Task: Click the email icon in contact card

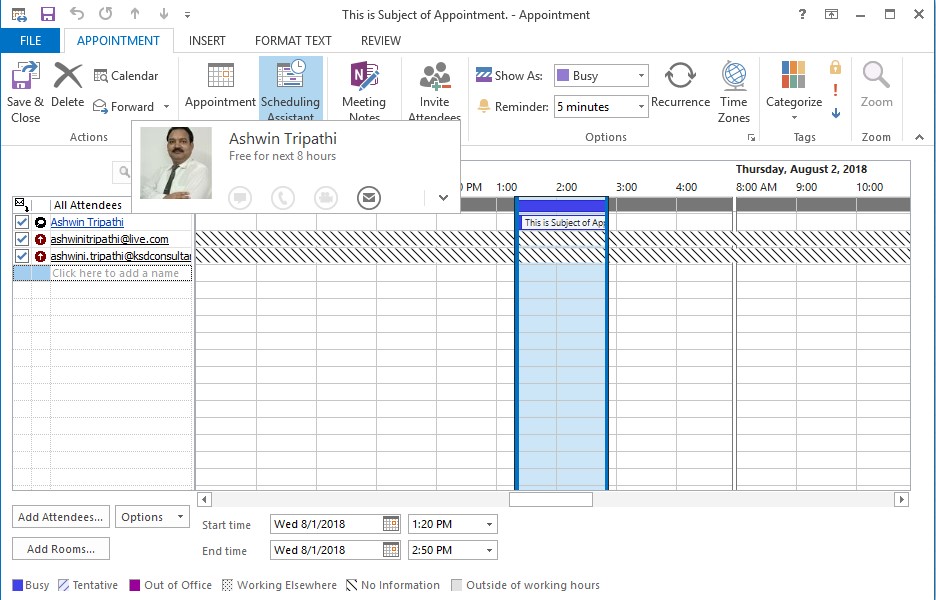Action: 369,198
